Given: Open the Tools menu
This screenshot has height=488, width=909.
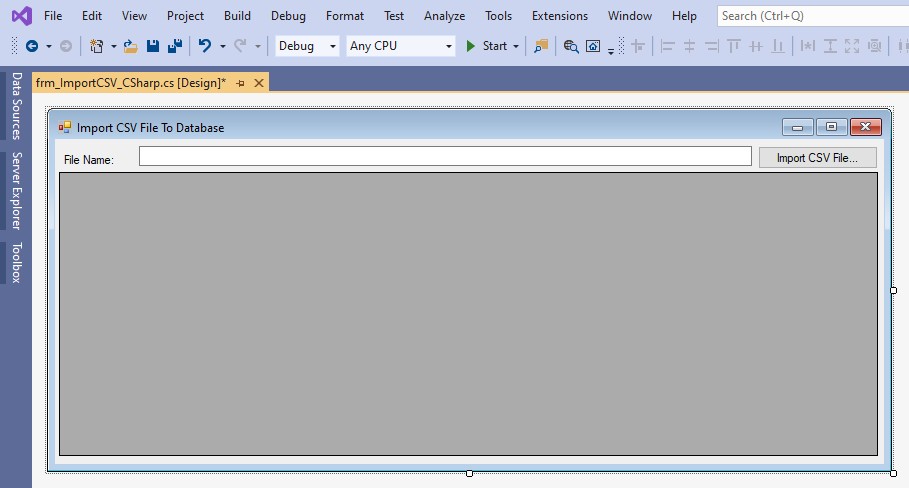Looking at the screenshot, I should coord(498,16).
